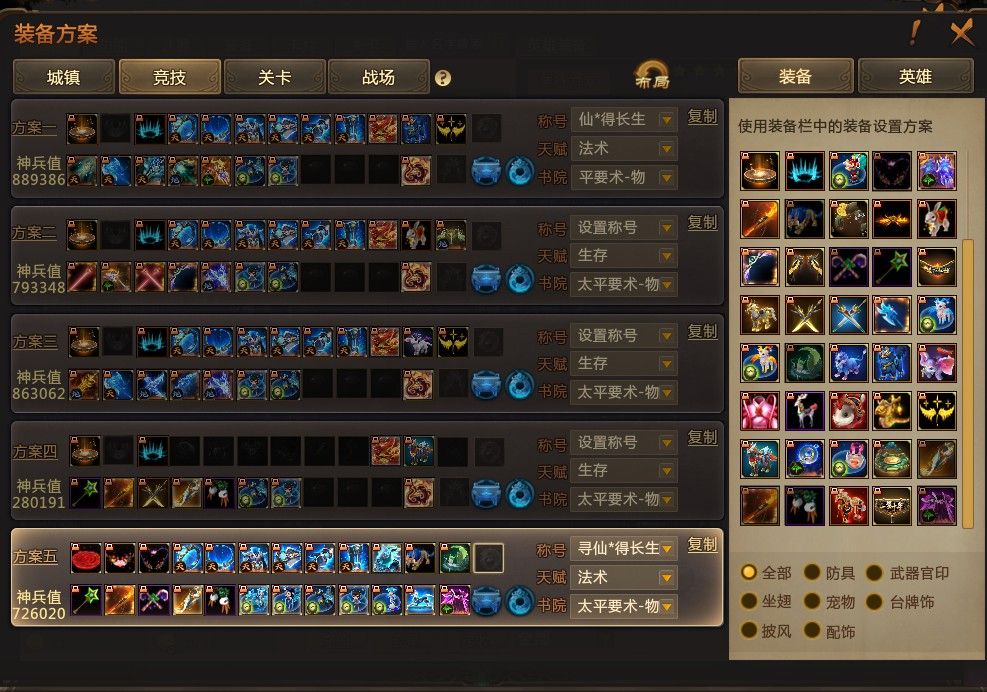The image size is (987, 692).
Task: Select the pink armor icon in equipment grid
Action: click(x=760, y=411)
